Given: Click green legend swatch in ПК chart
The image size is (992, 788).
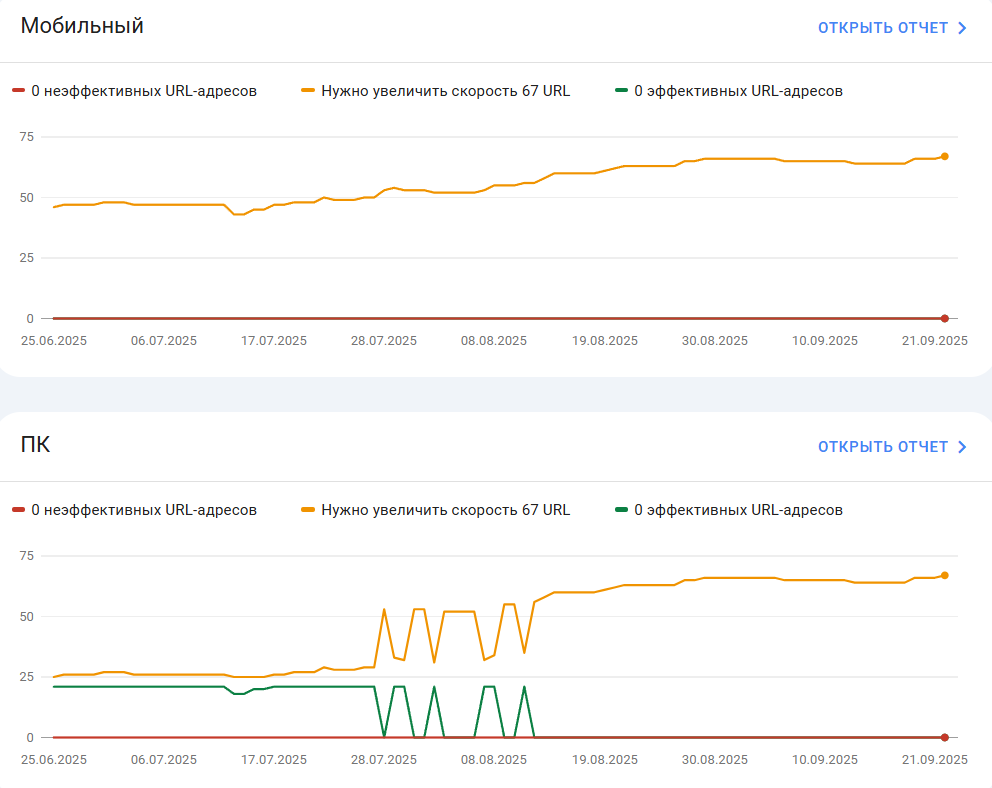Looking at the screenshot, I should 621,510.
